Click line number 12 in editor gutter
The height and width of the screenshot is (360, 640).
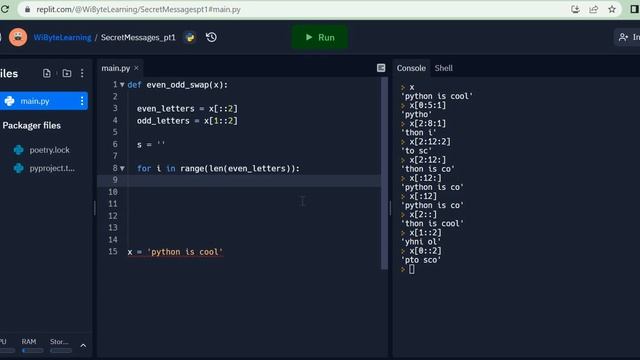click(113, 216)
